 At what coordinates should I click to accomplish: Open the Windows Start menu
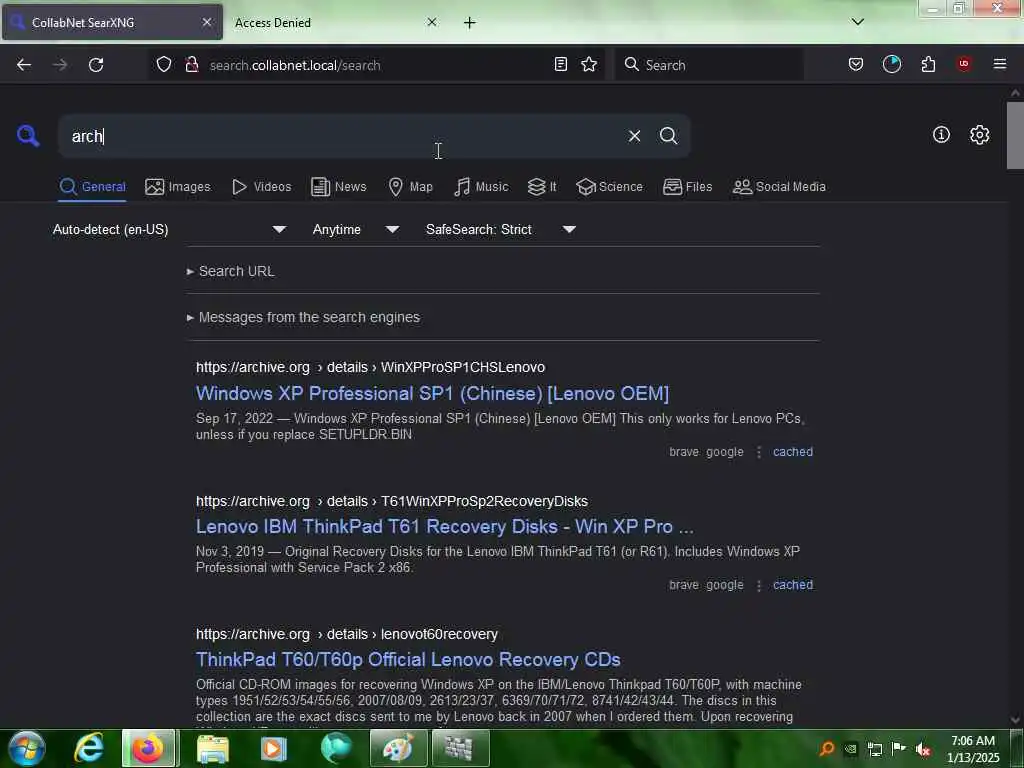pyautogui.click(x=25, y=748)
